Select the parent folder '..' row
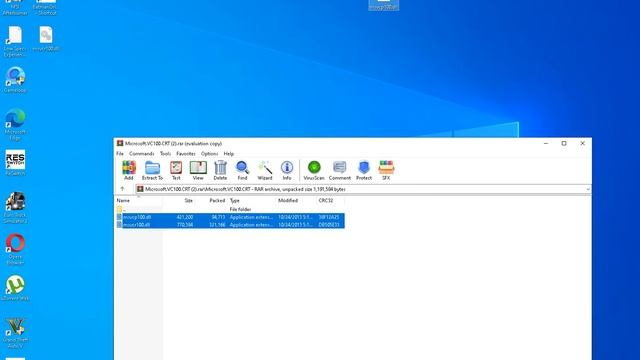640x360 pixels. pyautogui.click(x=230, y=209)
